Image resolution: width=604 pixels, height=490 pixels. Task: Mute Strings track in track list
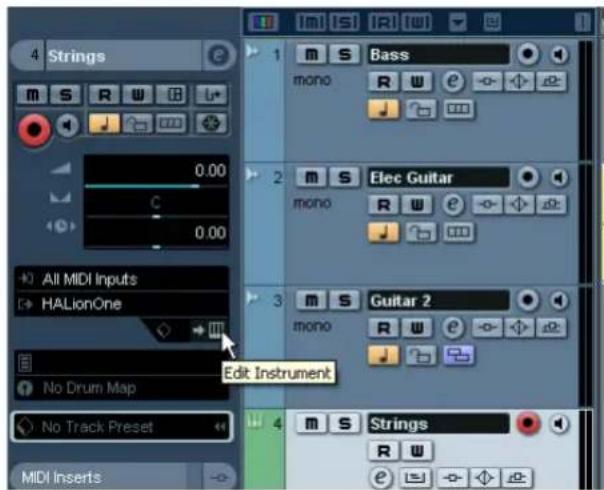pyautogui.click(x=311, y=424)
